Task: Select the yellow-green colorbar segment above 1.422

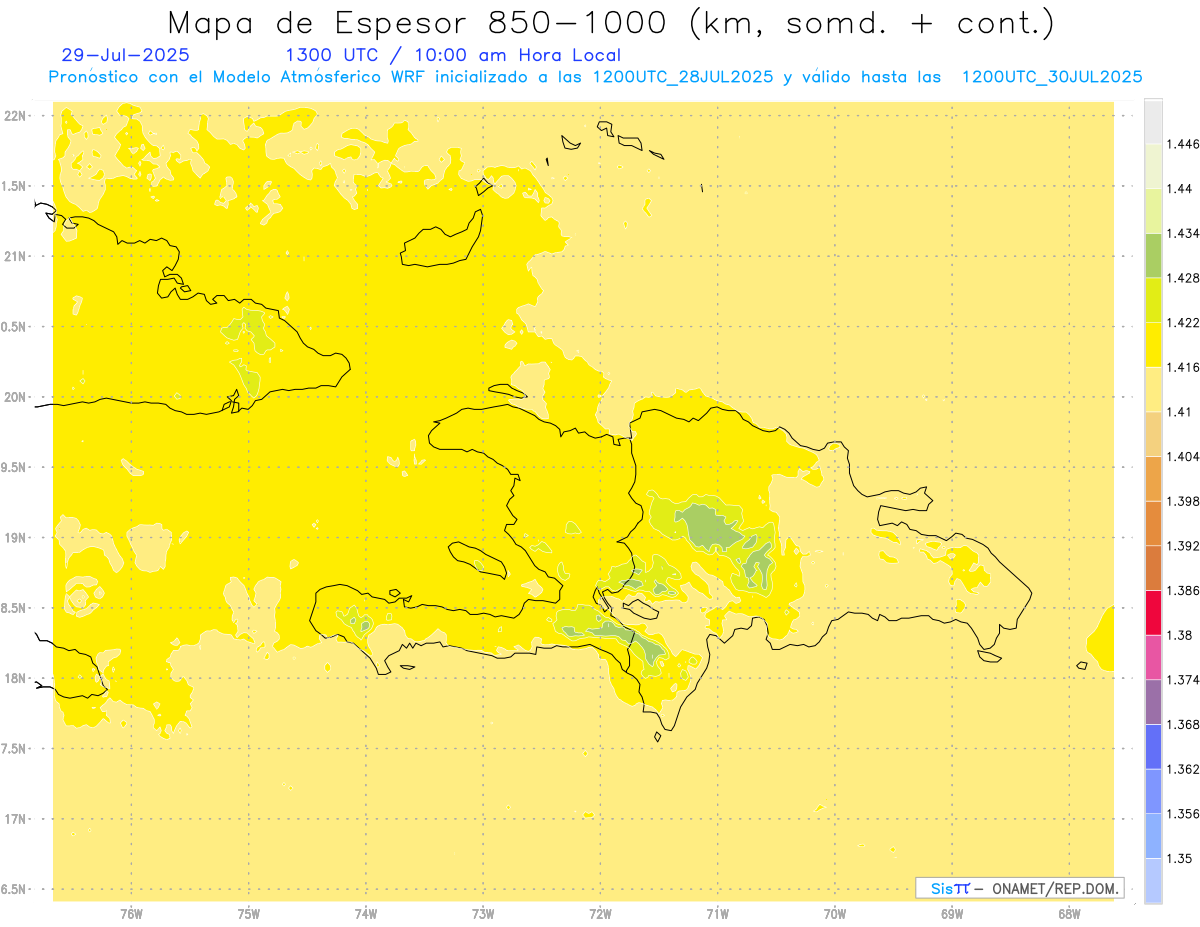Action: click(x=1153, y=300)
